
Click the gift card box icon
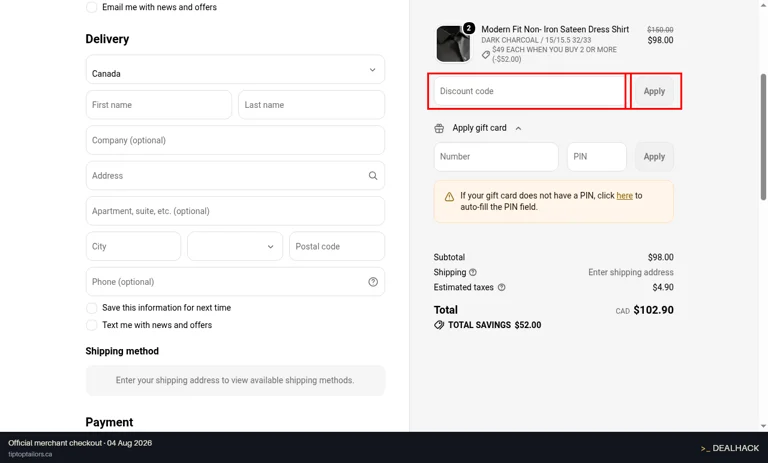[x=439, y=128]
